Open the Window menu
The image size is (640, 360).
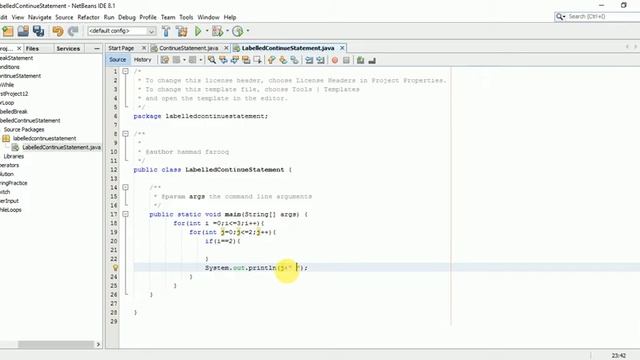pyautogui.click(x=208, y=17)
